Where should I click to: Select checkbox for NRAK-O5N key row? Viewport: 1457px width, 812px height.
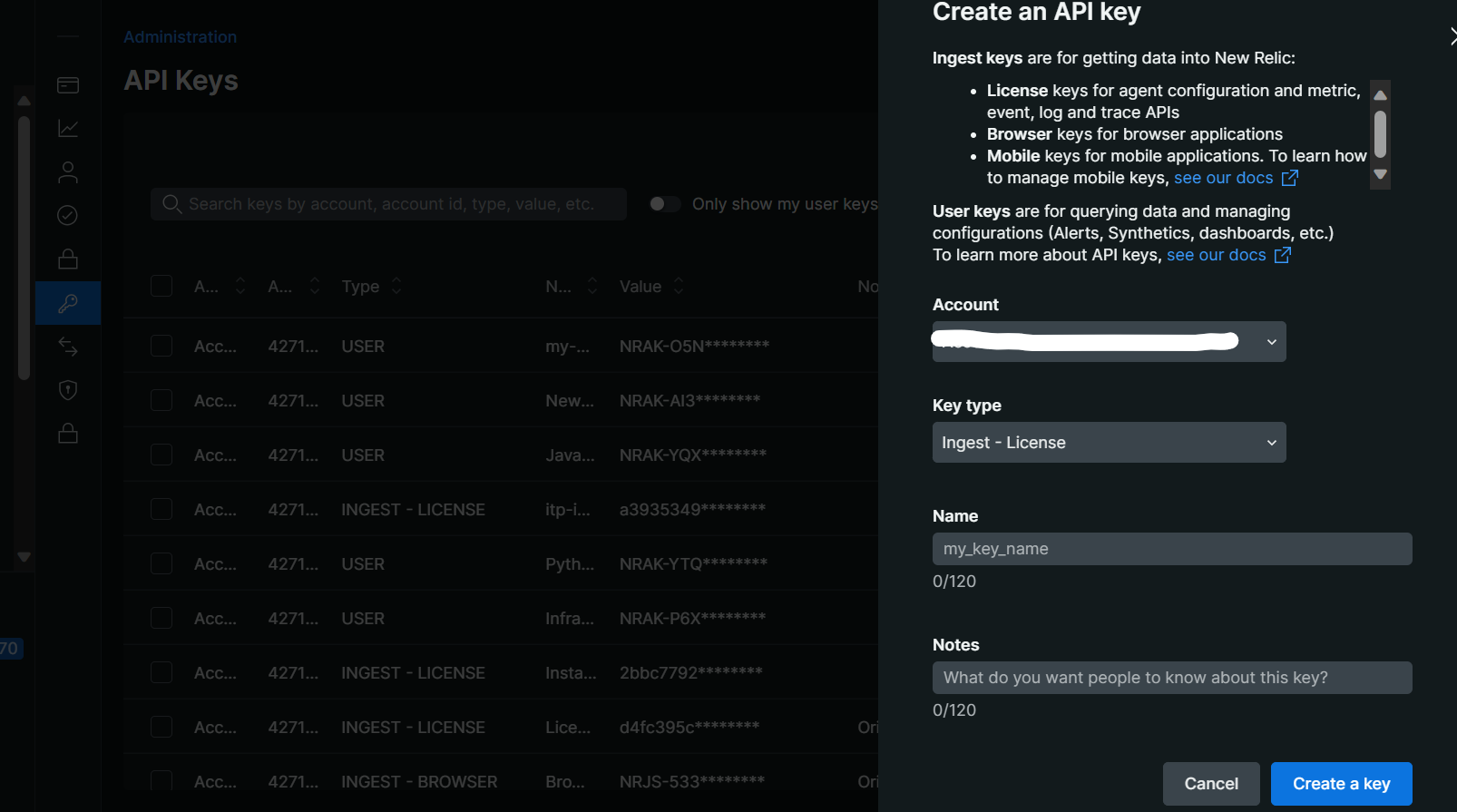tap(161, 346)
